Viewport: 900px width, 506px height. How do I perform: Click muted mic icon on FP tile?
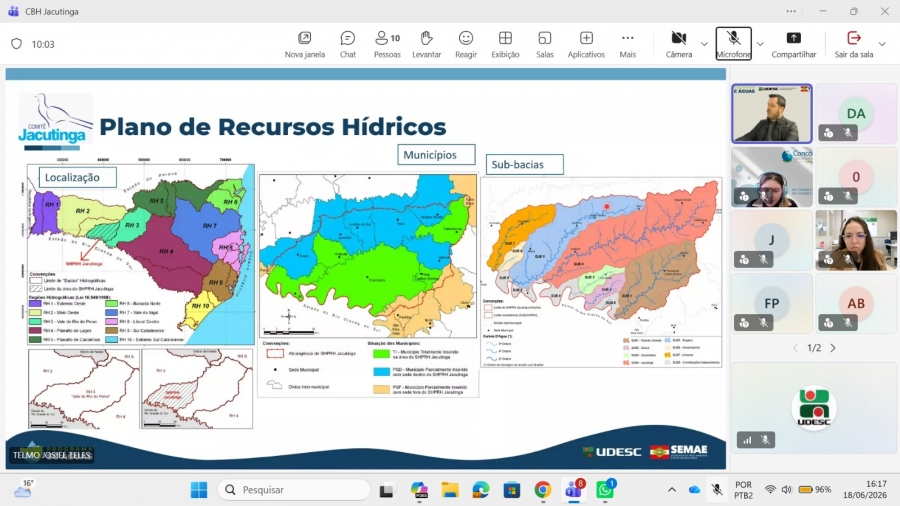coord(763,323)
